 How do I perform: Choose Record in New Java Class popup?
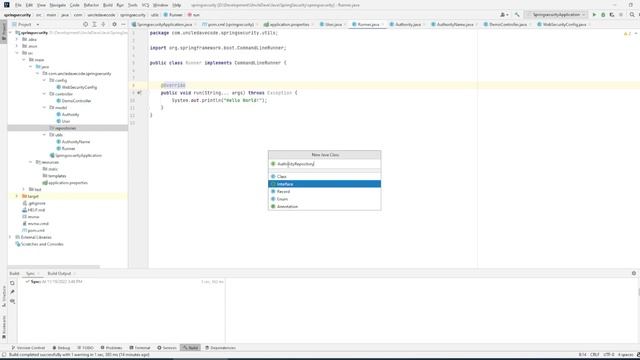[x=324, y=191]
